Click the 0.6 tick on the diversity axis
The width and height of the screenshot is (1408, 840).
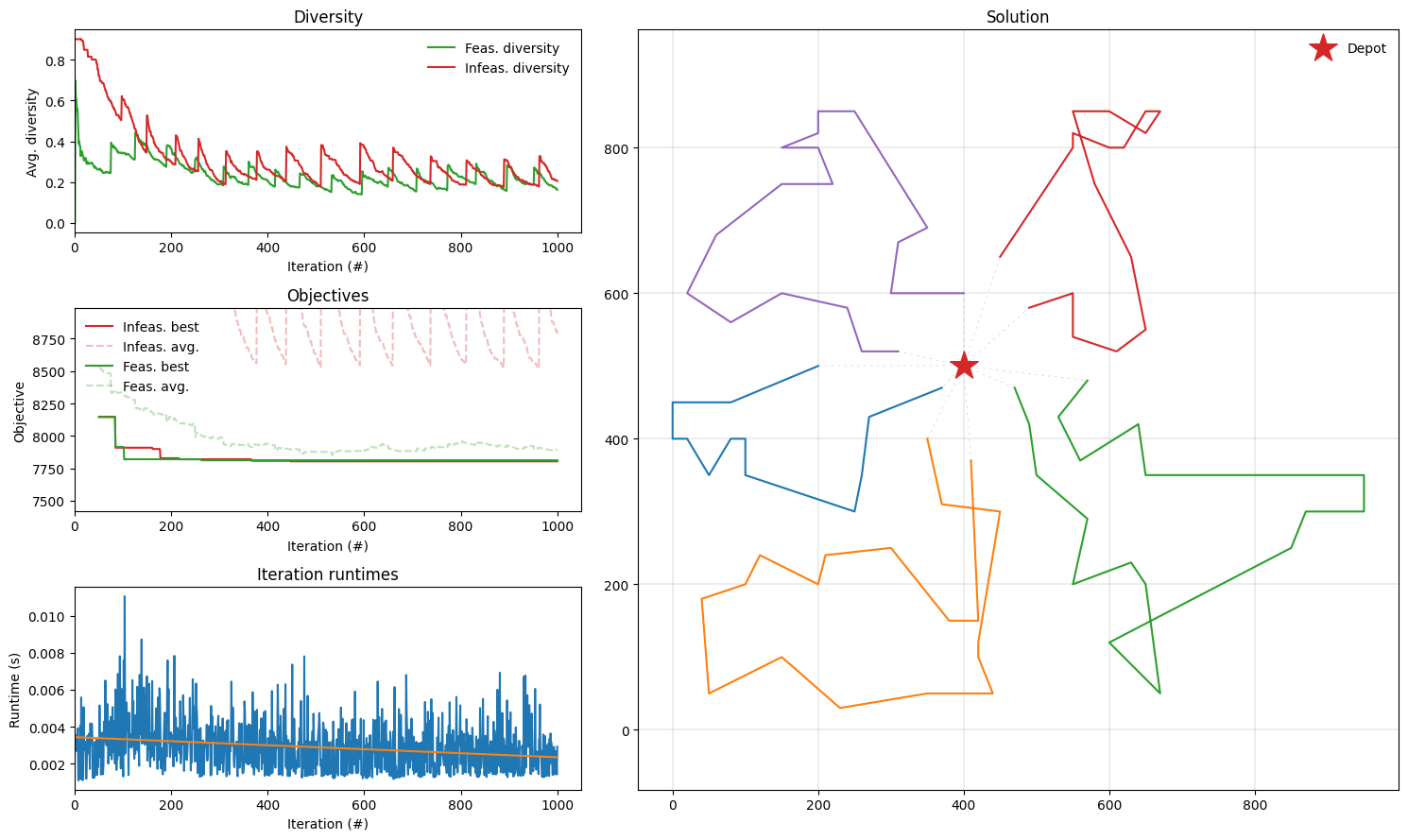56,102
